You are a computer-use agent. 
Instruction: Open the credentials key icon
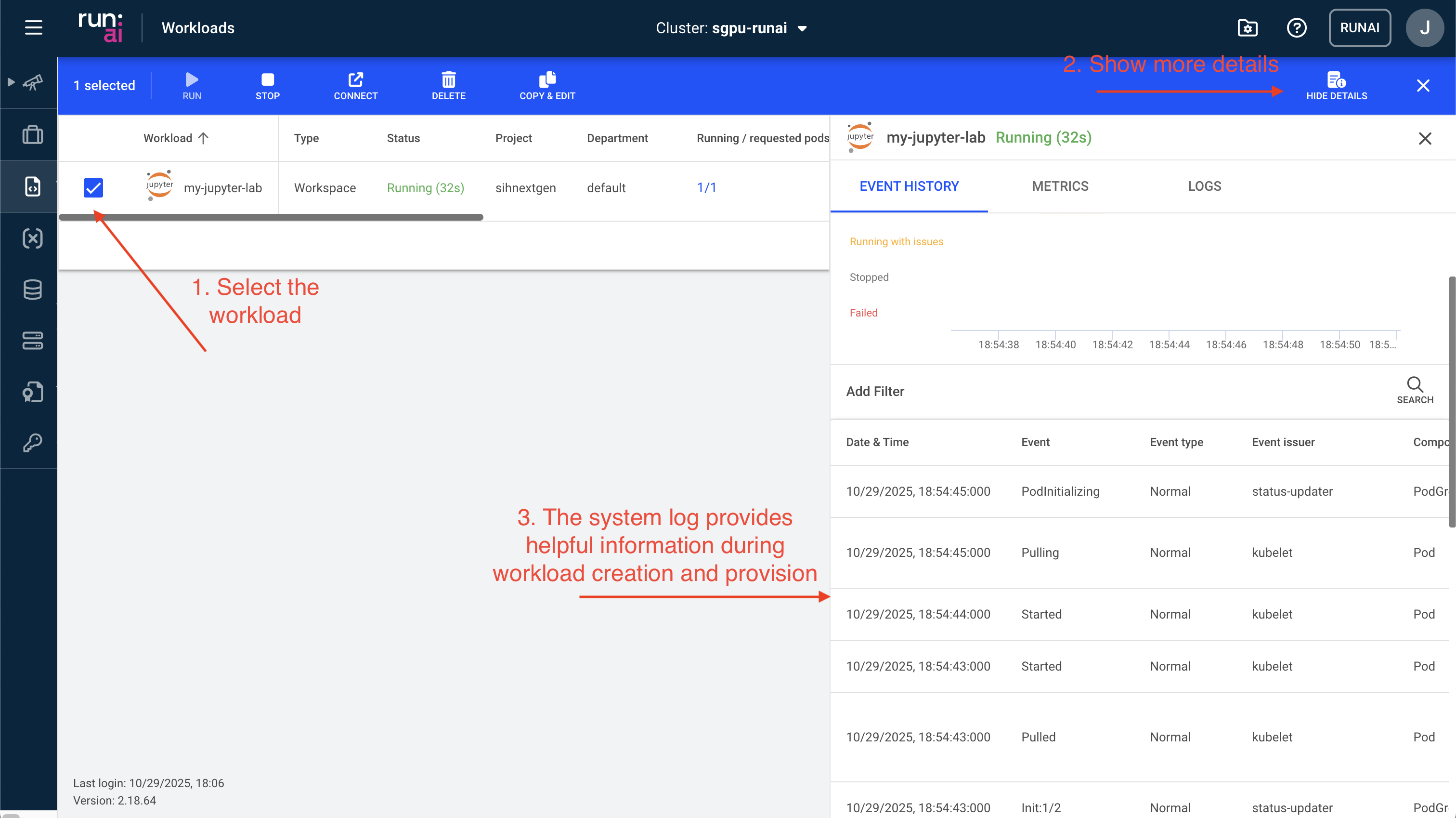tap(32, 442)
